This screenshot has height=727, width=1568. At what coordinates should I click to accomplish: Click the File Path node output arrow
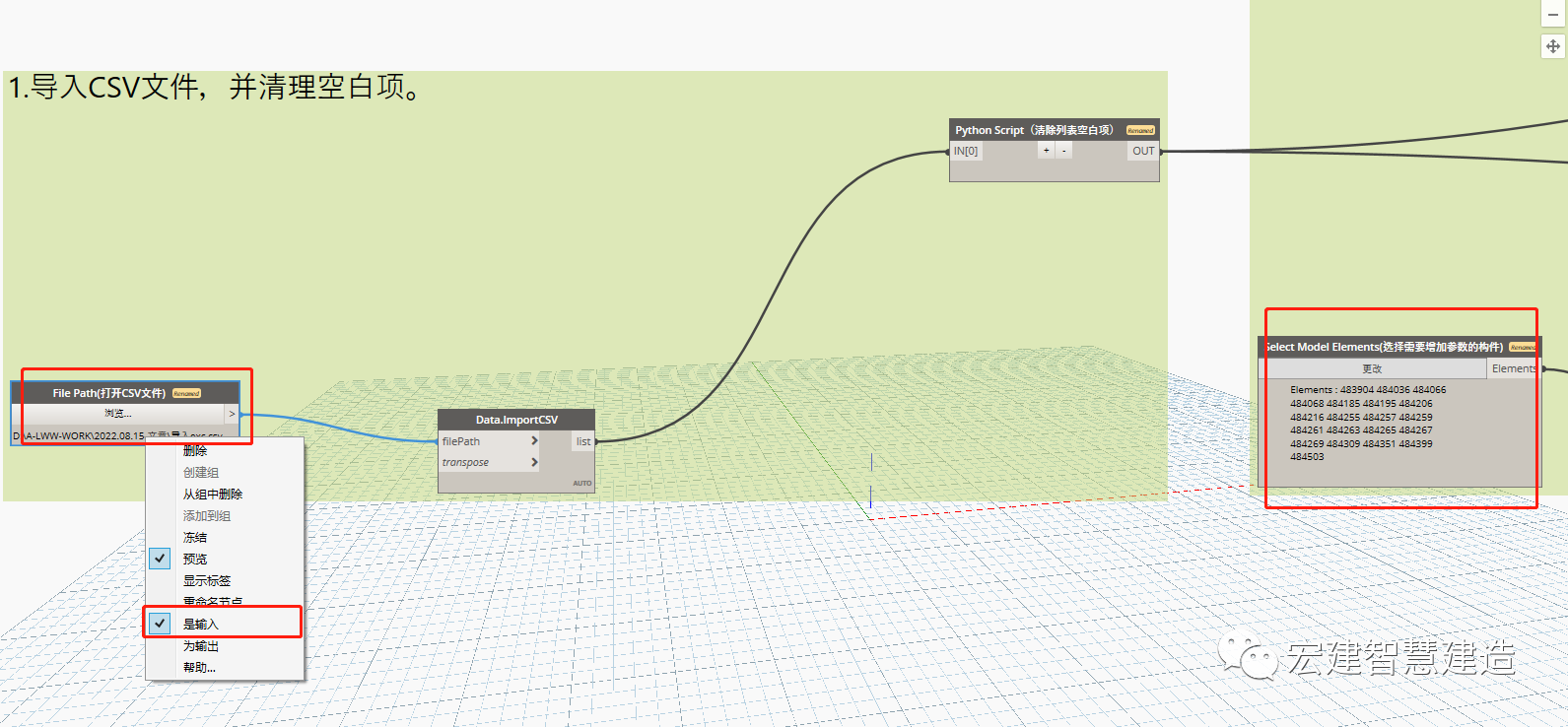(232, 414)
